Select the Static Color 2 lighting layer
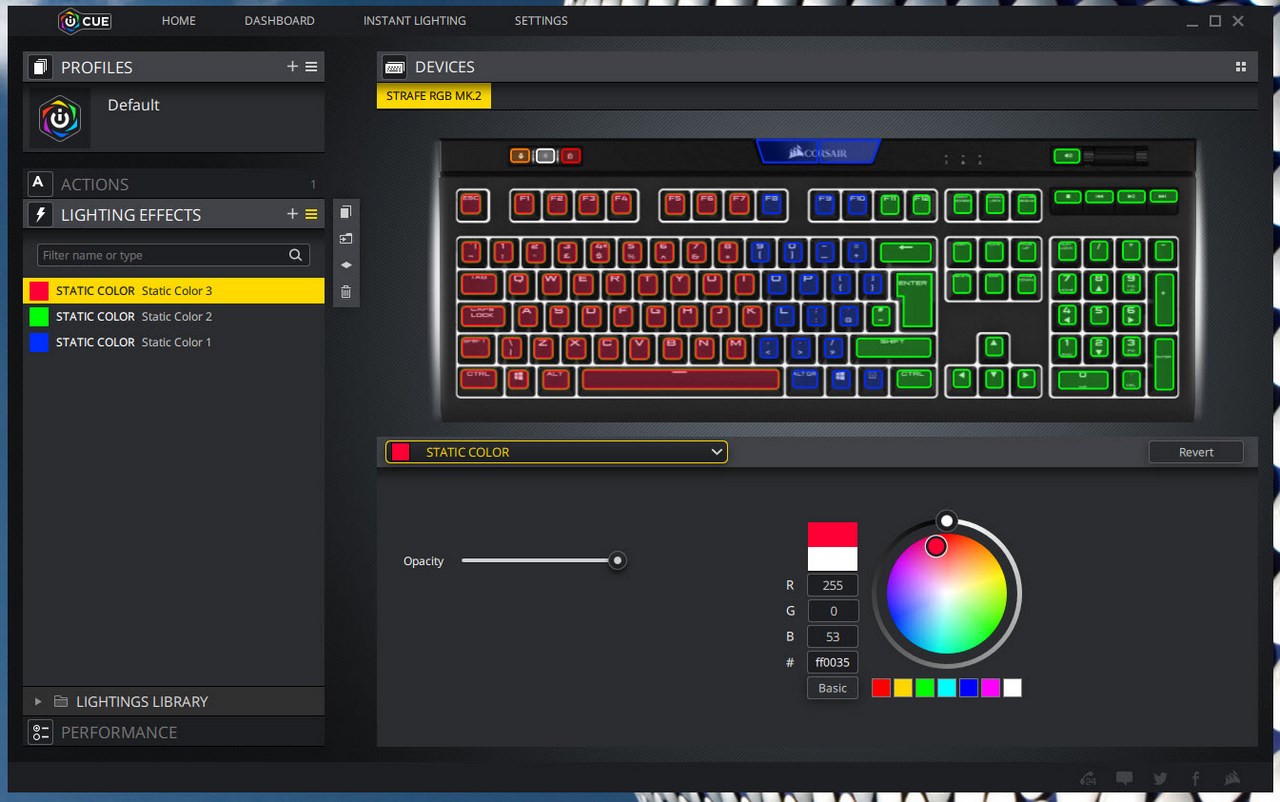1280x802 pixels. (x=173, y=316)
